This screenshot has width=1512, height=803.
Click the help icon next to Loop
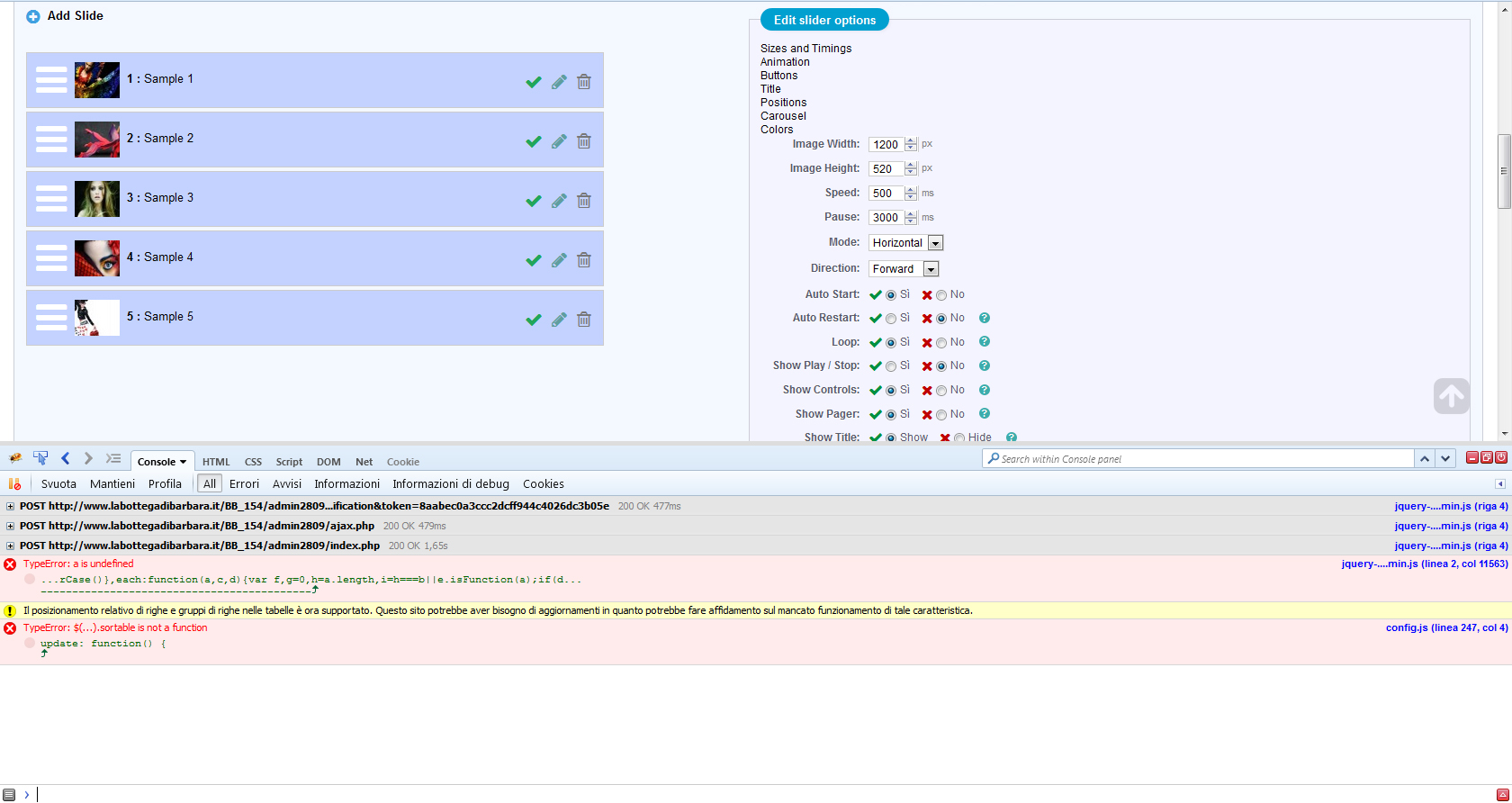pyautogui.click(x=985, y=342)
